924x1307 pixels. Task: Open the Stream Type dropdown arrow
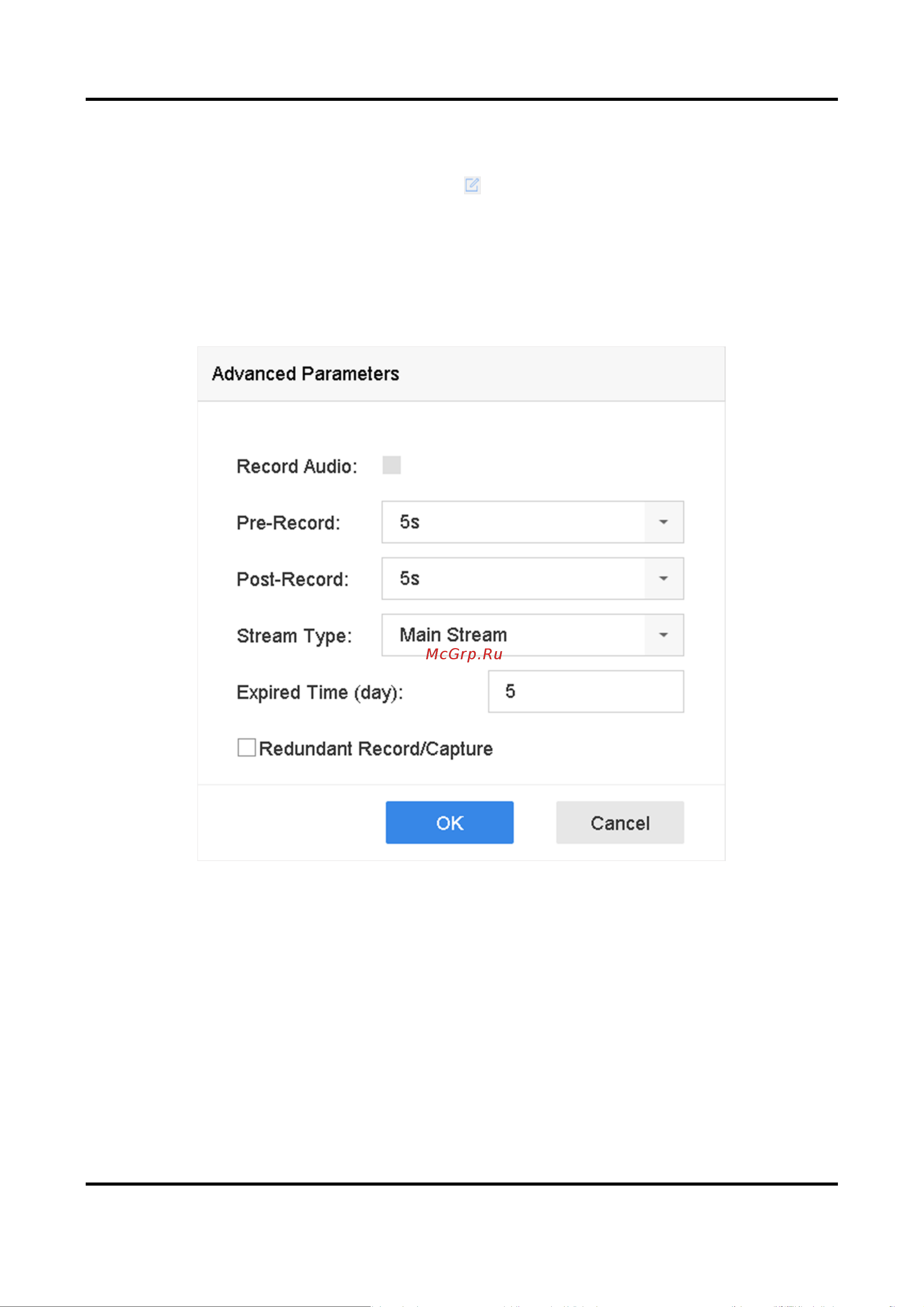(x=663, y=635)
